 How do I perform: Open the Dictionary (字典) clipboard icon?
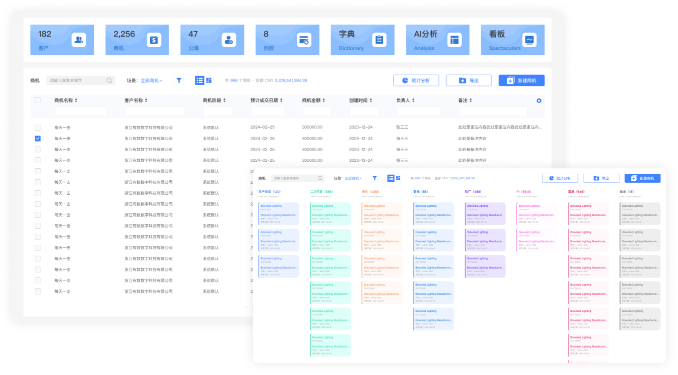coord(379,40)
